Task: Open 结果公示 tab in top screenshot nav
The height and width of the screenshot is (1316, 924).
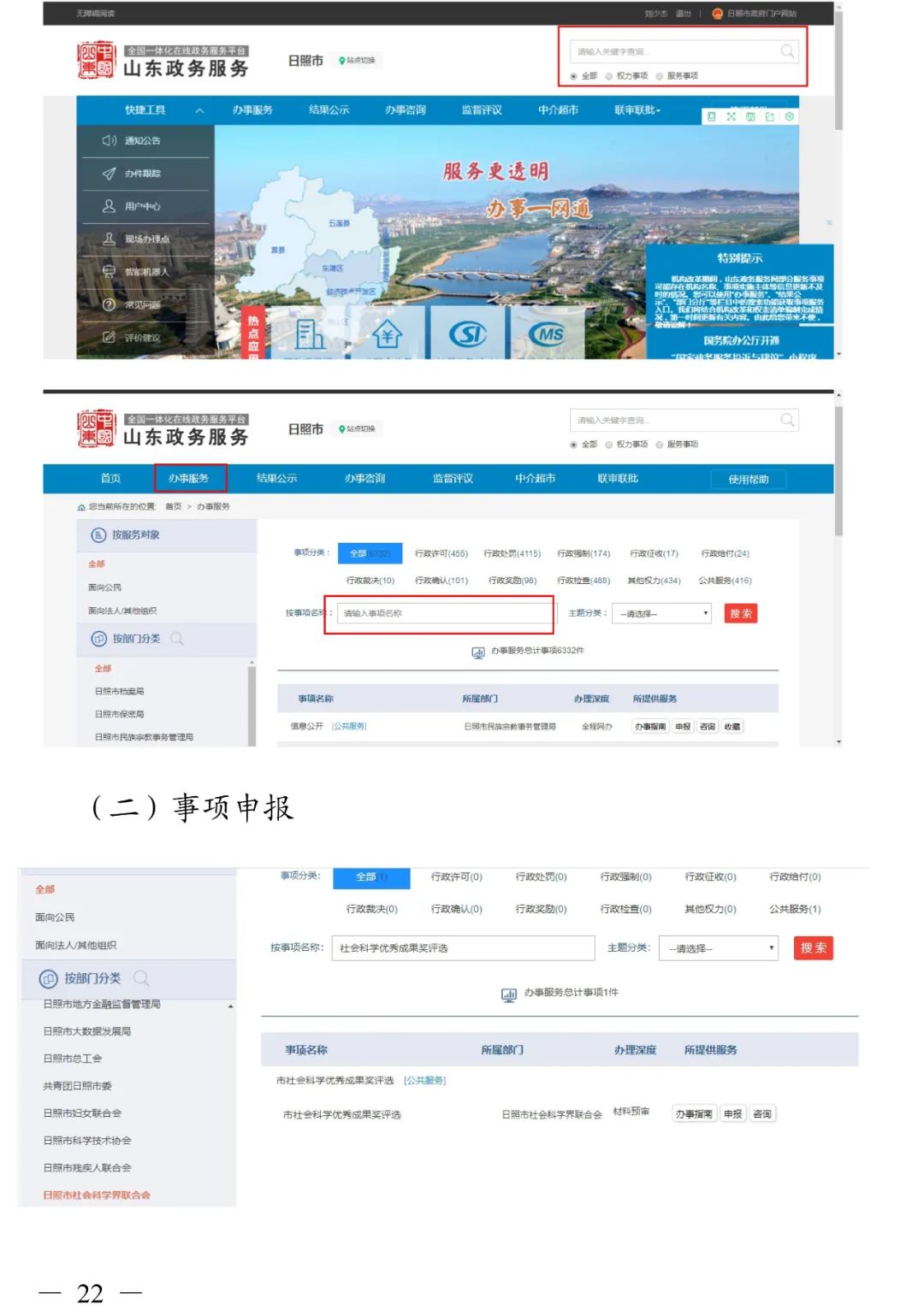Action: click(x=329, y=110)
